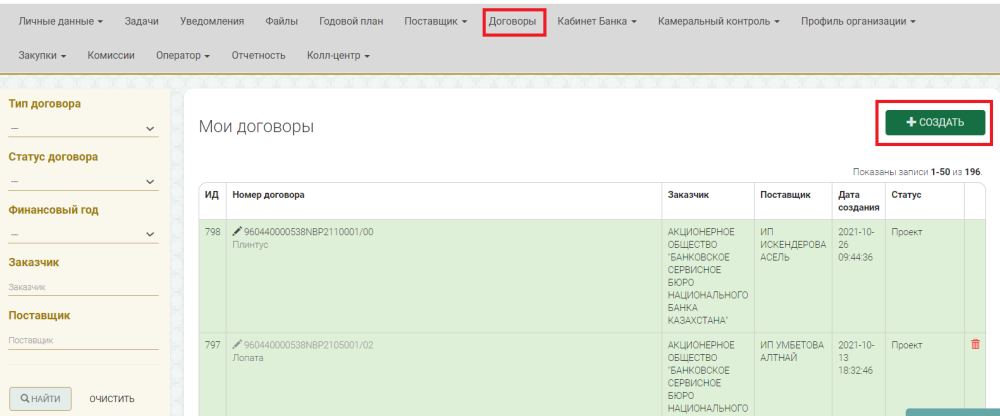Click the Найти search button

point(41,399)
